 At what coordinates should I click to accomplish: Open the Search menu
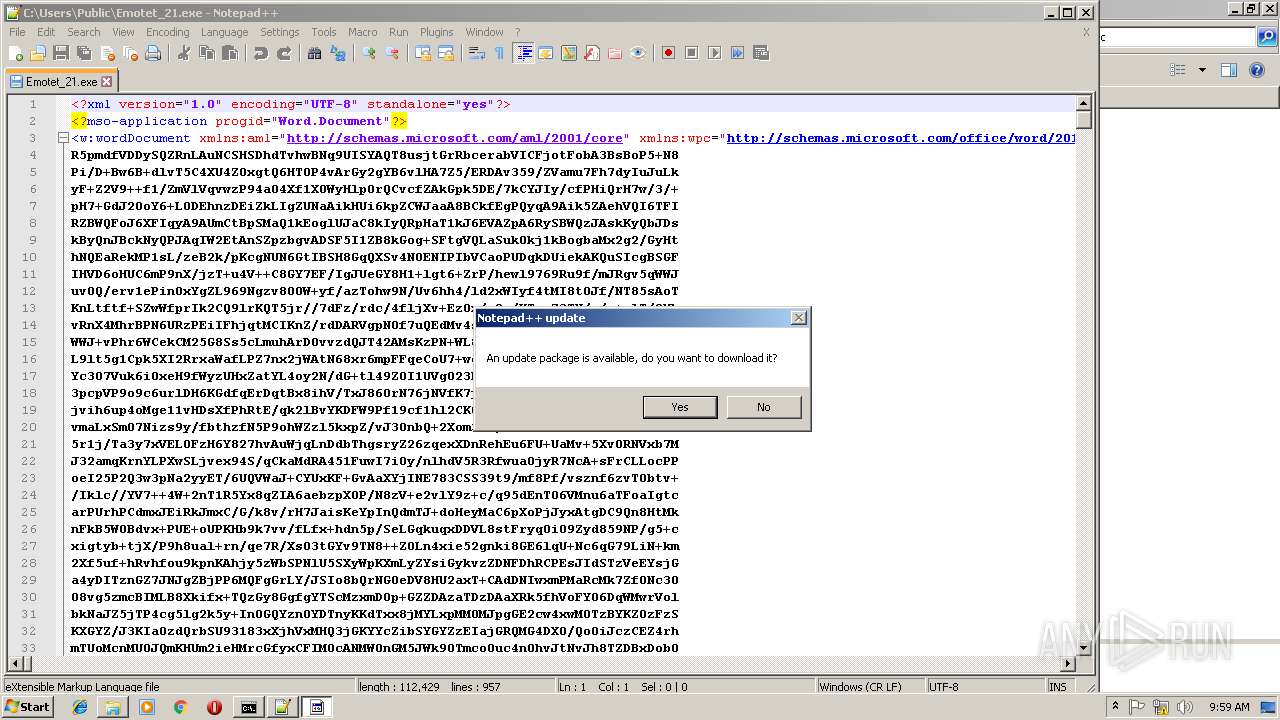tap(84, 32)
